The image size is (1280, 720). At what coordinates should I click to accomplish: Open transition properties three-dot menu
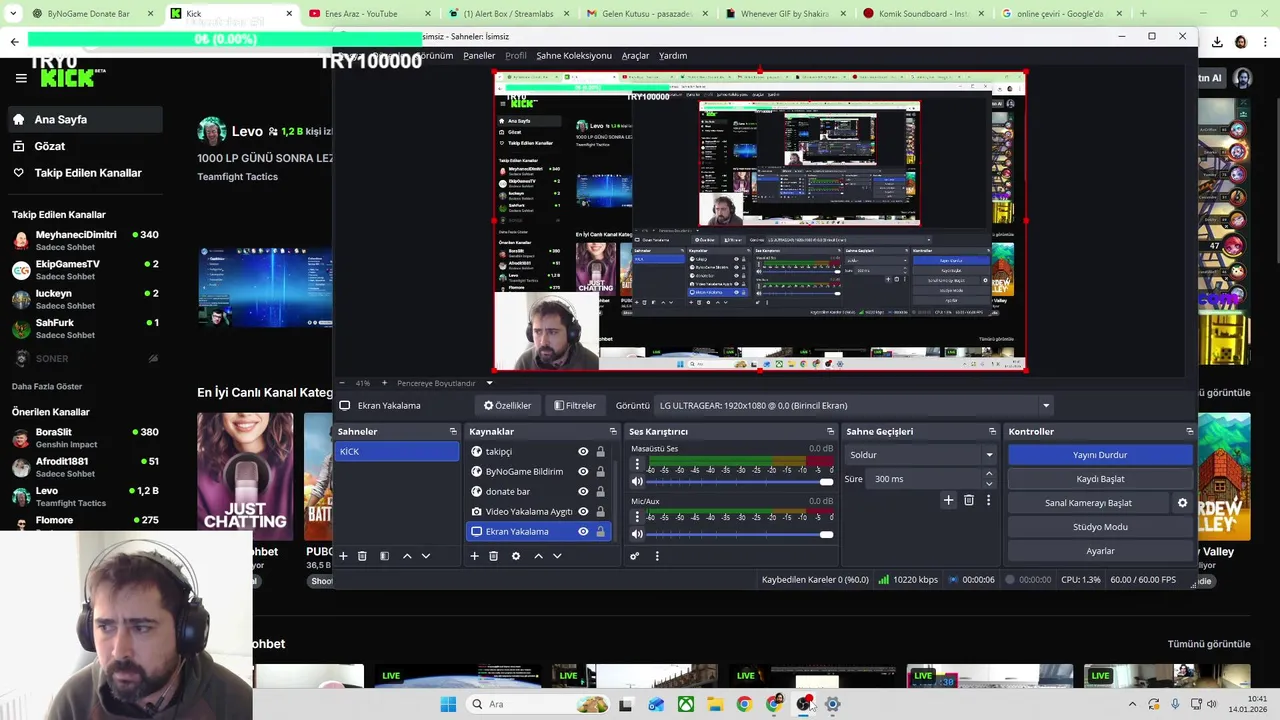(988, 500)
